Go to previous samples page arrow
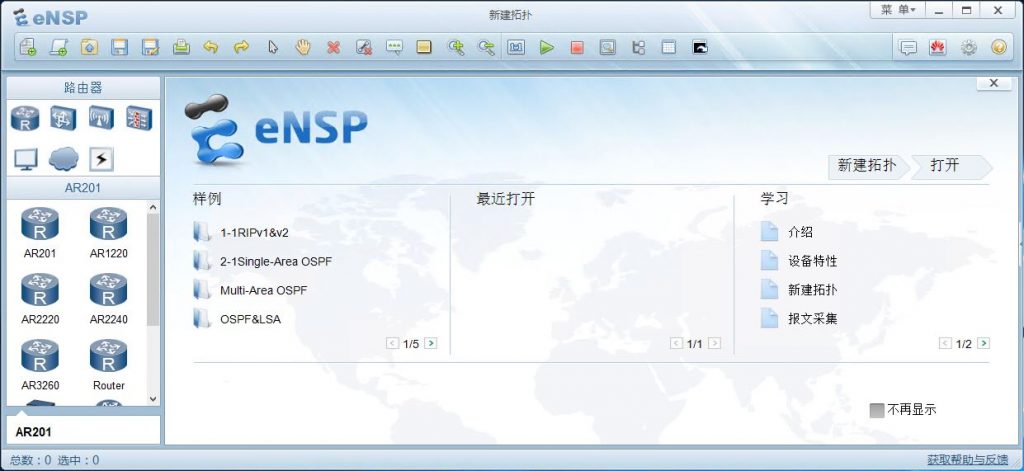The width and height of the screenshot is (1024, 471). 392,343
